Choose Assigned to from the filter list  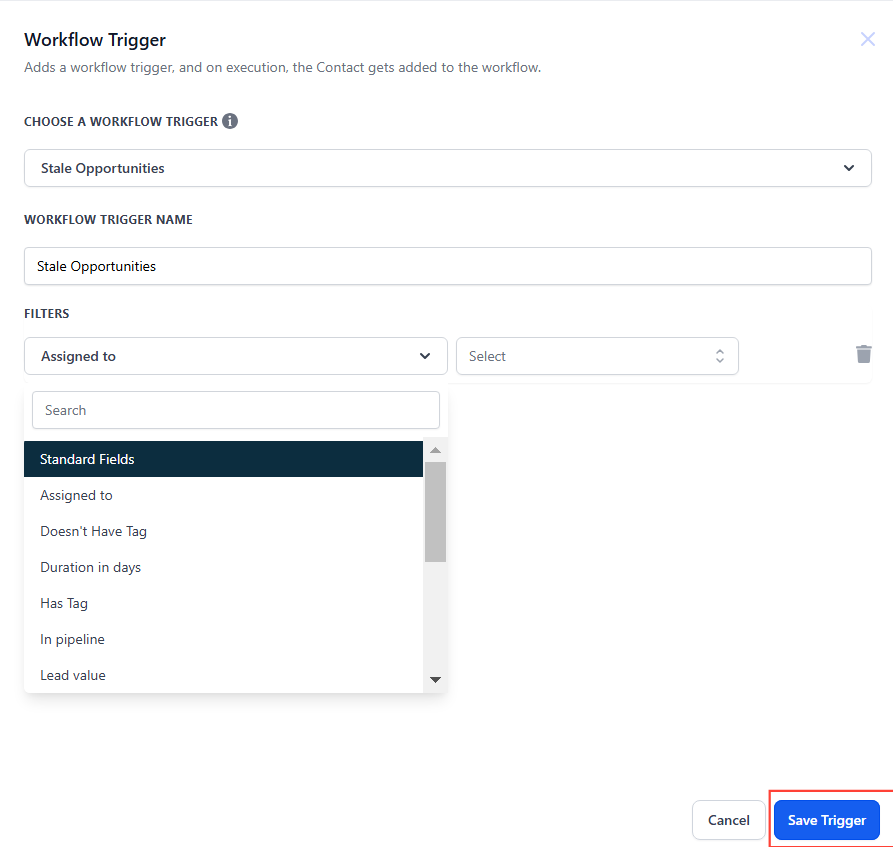tap(76, 495)
